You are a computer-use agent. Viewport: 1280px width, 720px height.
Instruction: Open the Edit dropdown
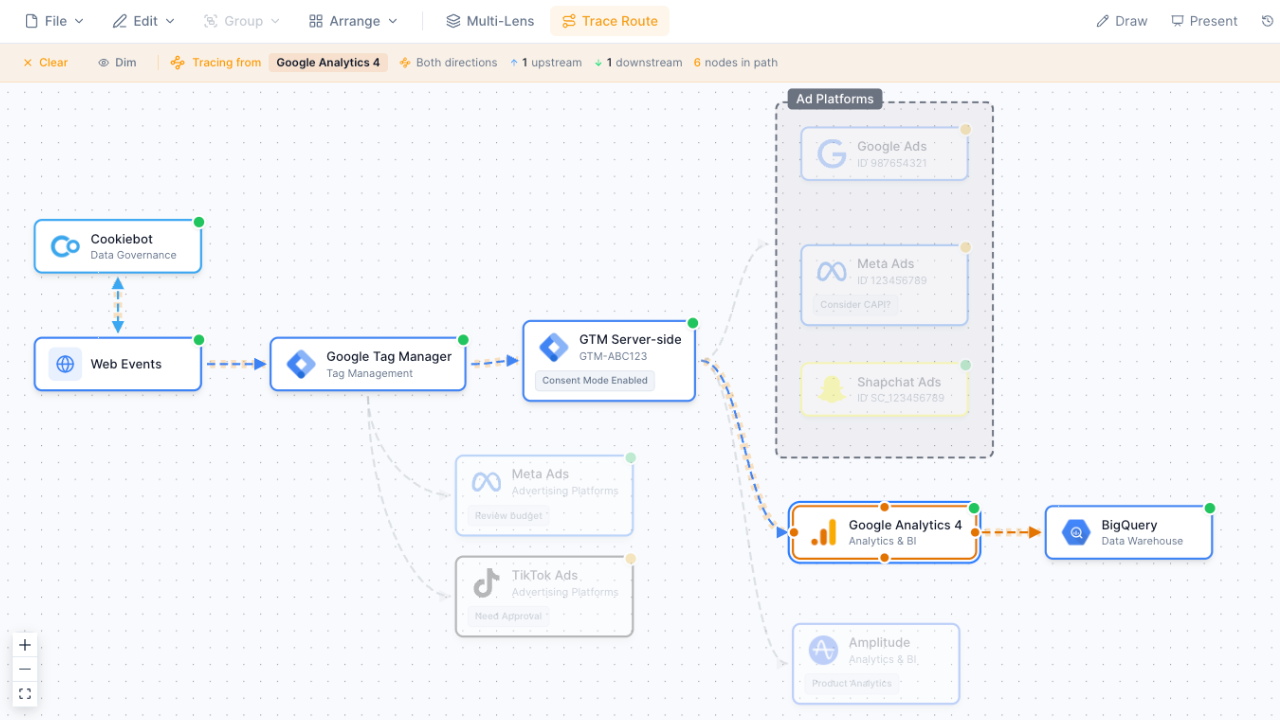tap(143, 20)
